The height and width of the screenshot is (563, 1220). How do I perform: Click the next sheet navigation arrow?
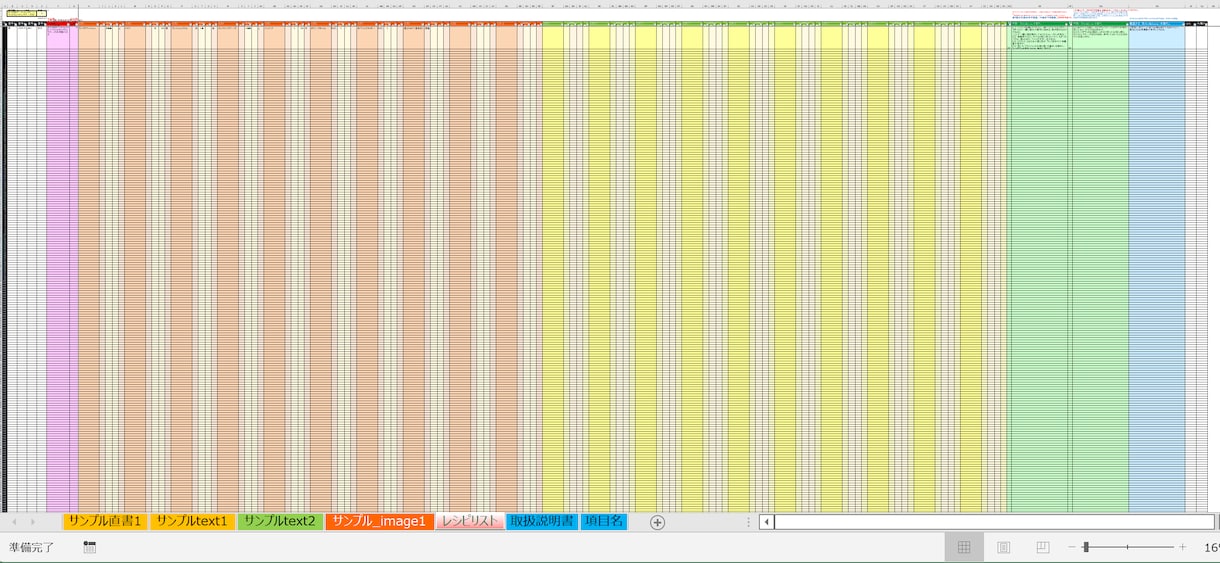point(33,522)
